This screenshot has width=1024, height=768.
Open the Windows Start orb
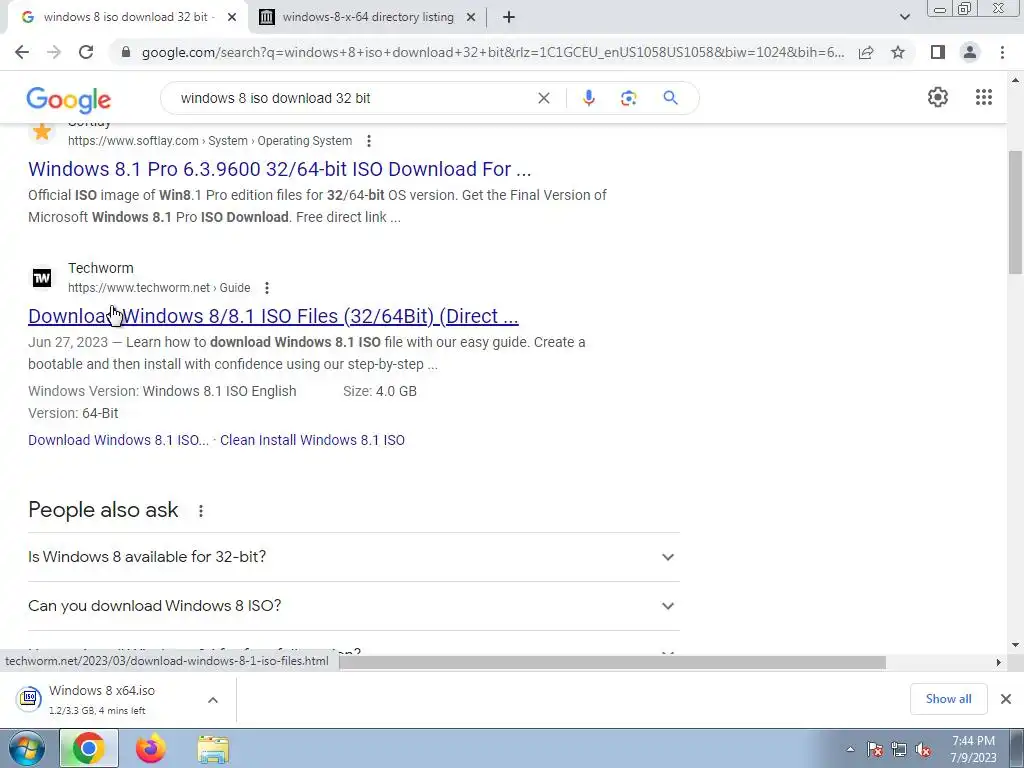point(25,748)
